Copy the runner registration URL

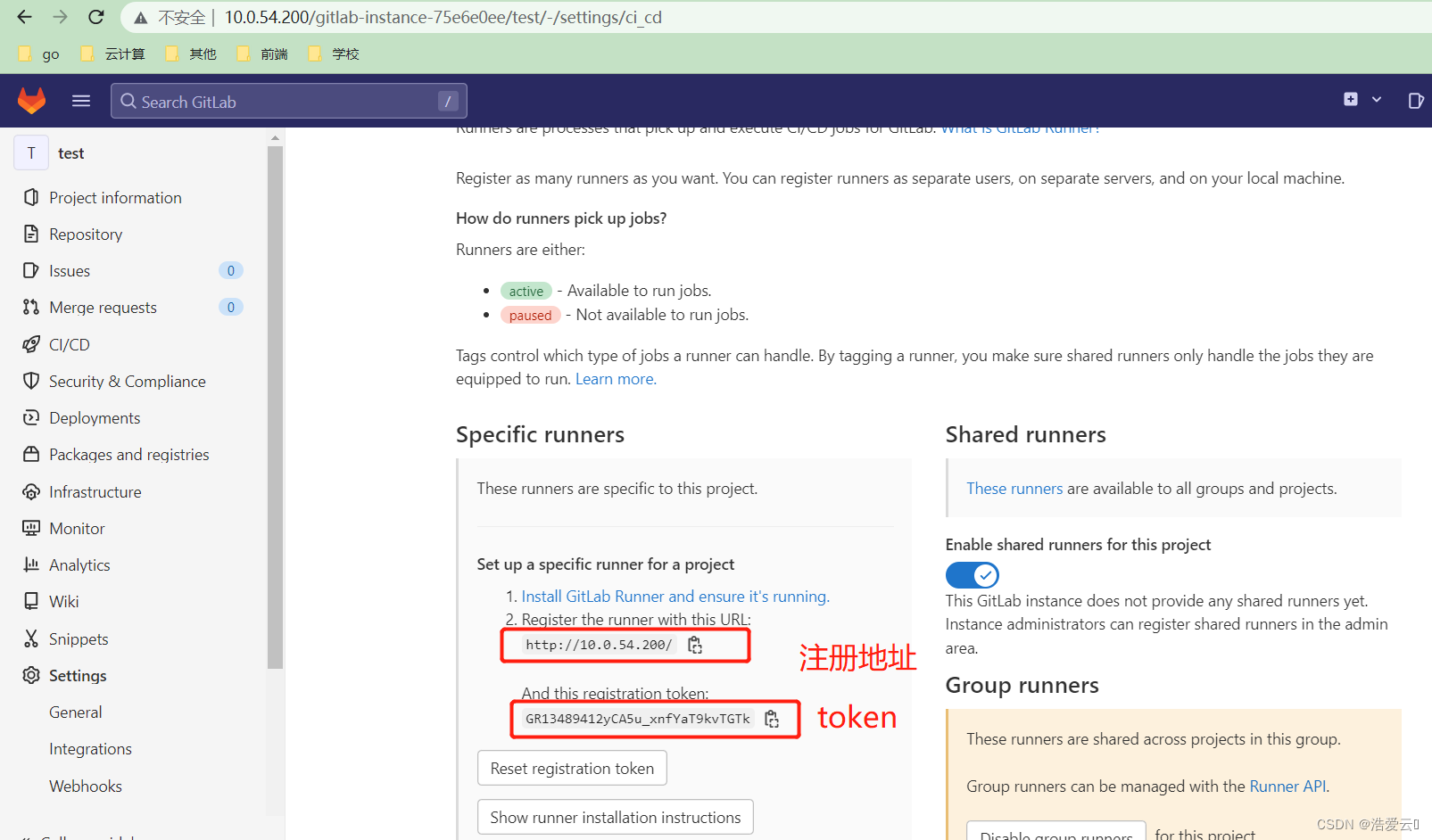click(x=695, y=645)
